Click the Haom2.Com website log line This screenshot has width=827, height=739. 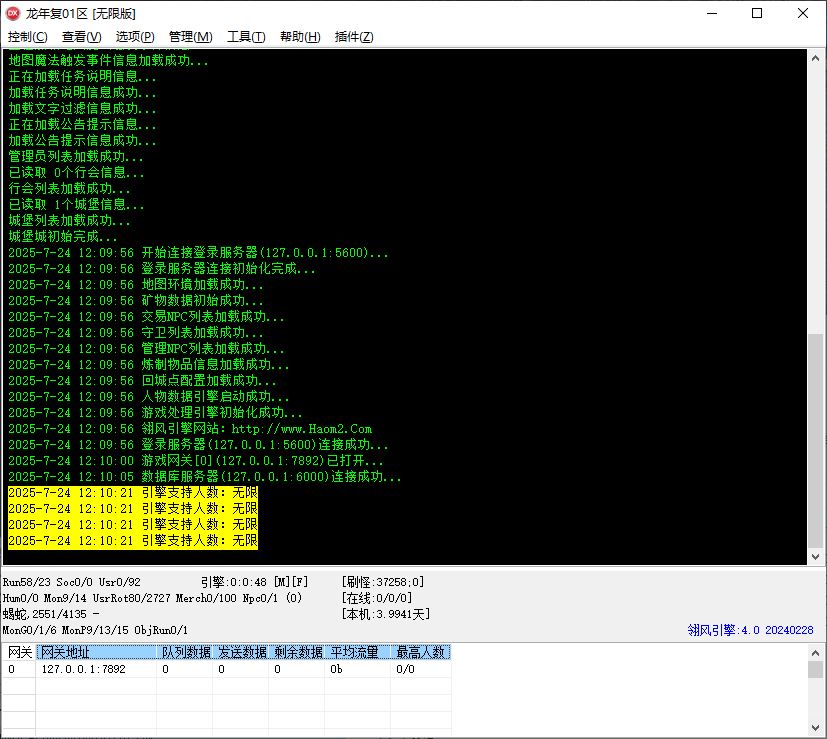pyautogui.click(x=190, y=429)
